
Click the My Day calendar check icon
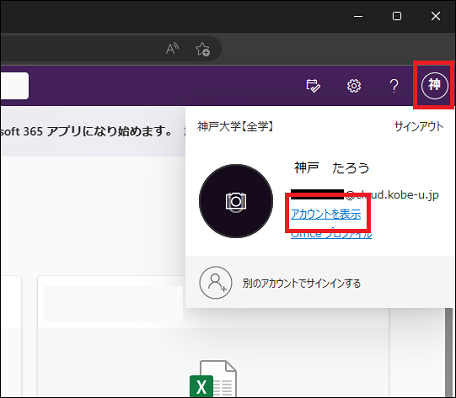pyautogui.click(x=313, y=86)
